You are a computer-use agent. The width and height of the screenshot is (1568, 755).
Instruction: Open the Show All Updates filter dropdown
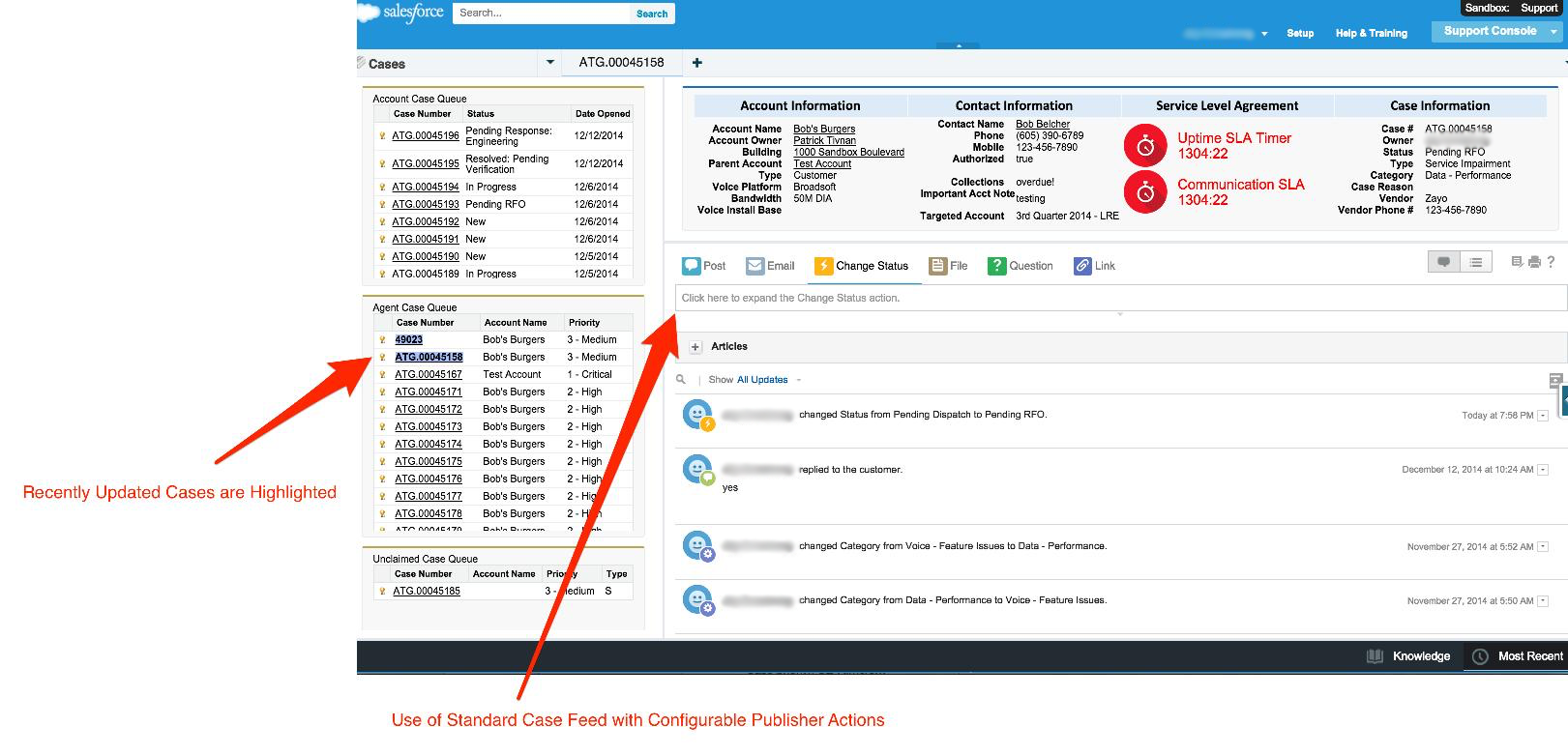tap(799, 381)
